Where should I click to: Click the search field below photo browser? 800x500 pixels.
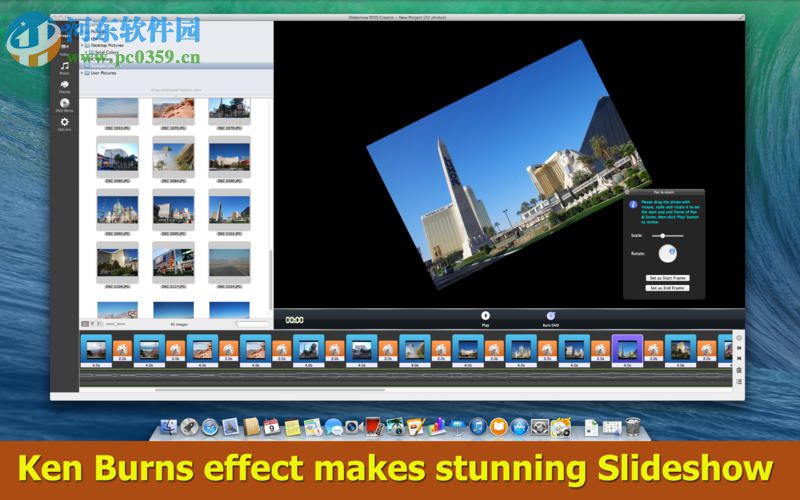tap(253, 324)
